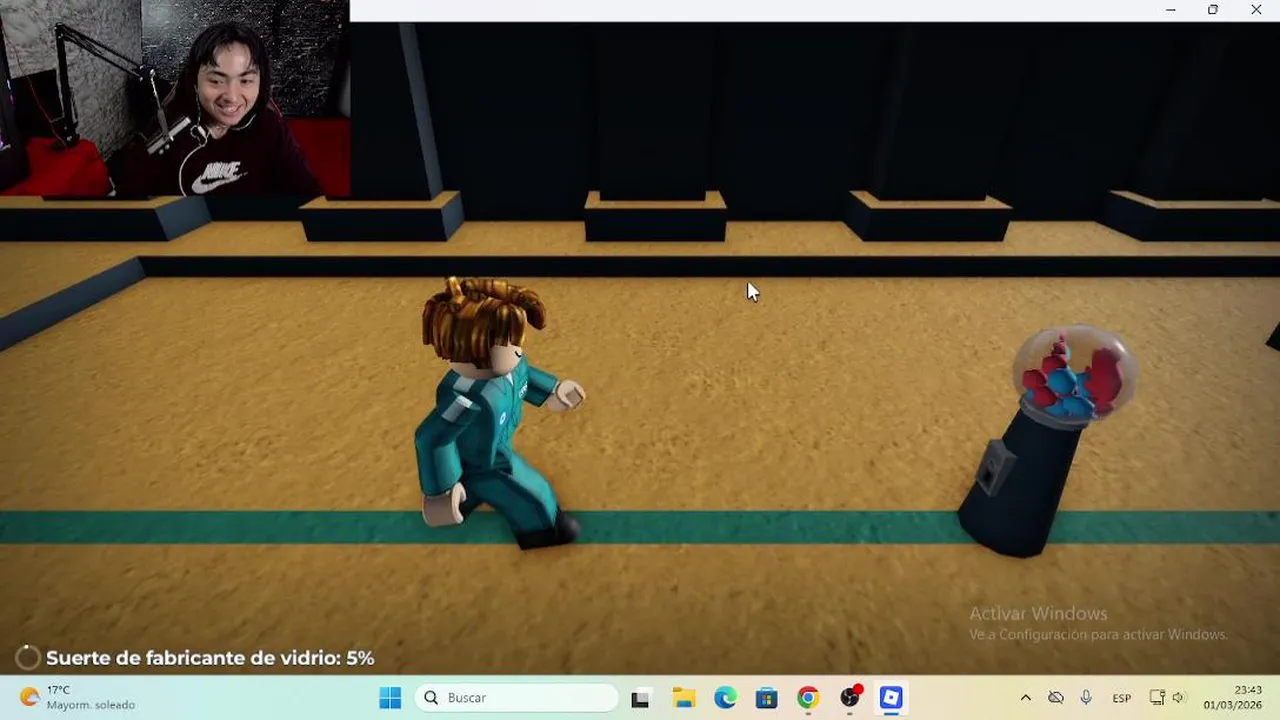Minimize the game window
1280x720 pixels.
tap(1170, 10)
